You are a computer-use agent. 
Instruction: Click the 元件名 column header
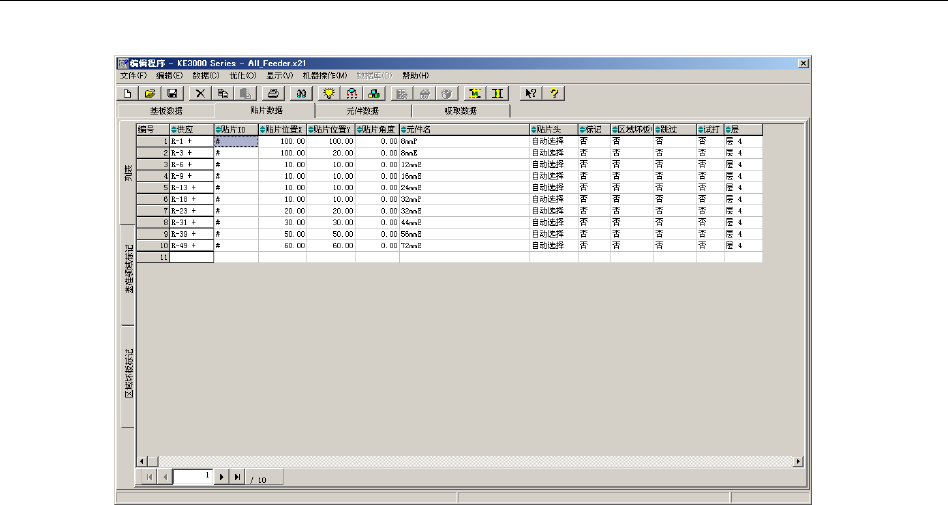(463, 130)
